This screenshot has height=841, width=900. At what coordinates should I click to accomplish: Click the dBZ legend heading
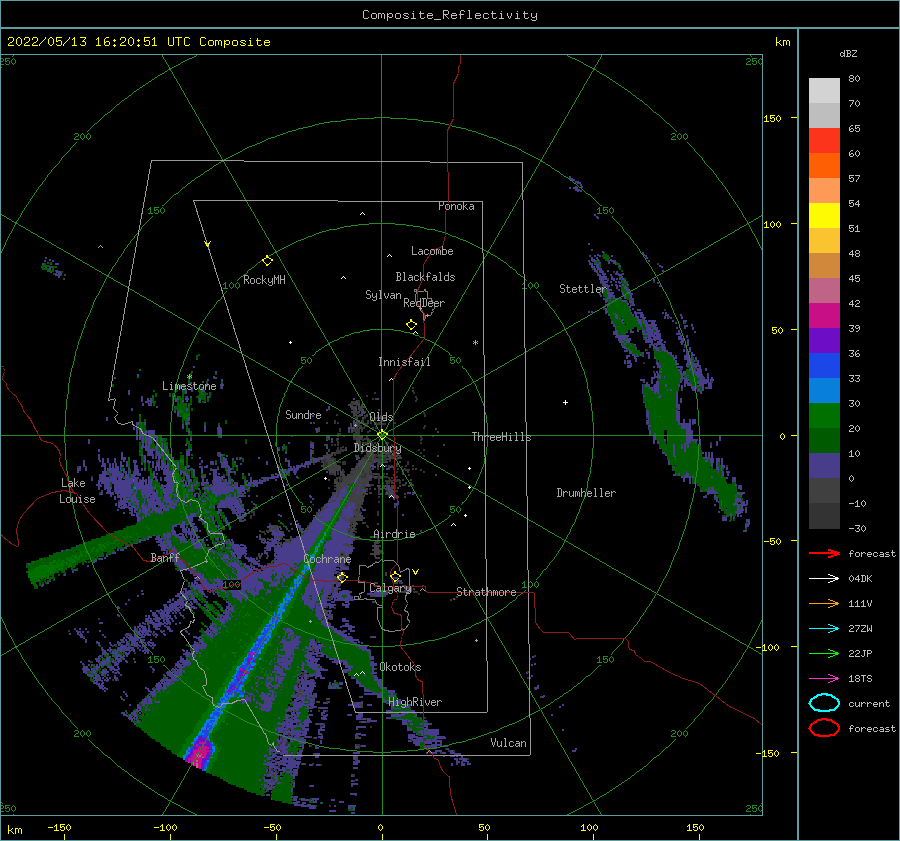pos(848,53)
